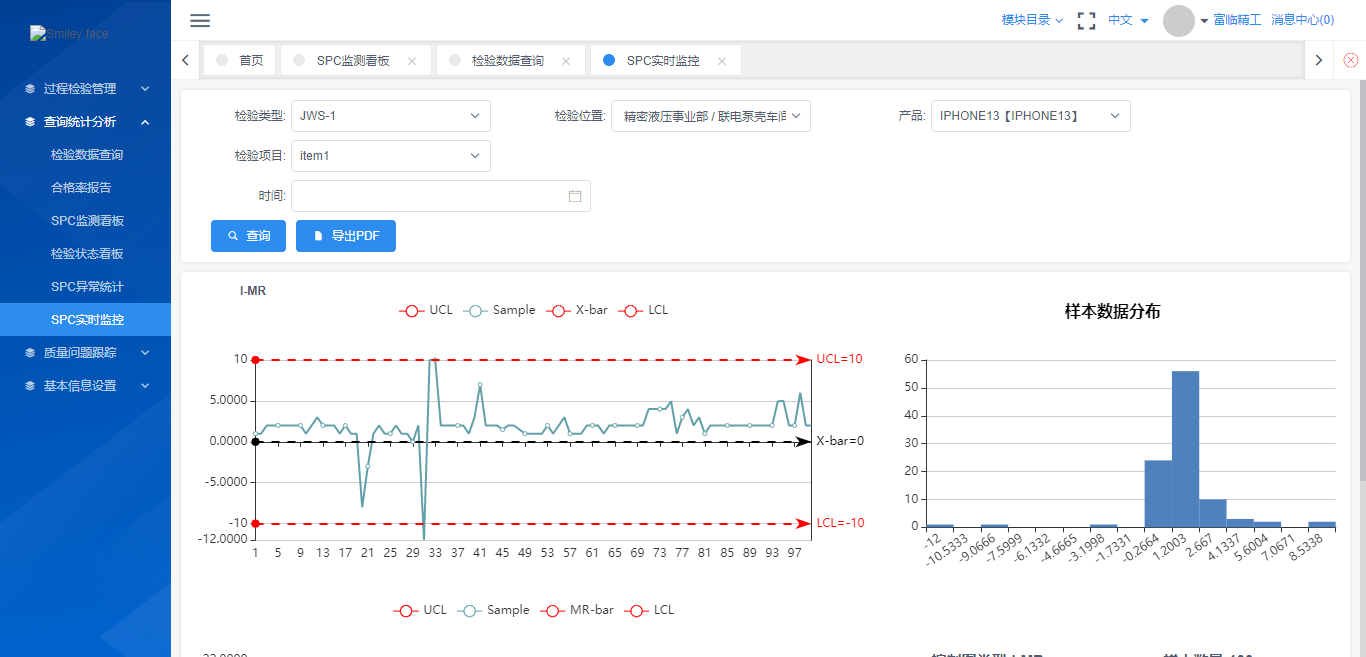Close the 检验数据查询 tab
The height and width of the screenshot is (657, 1366).
pyautogui.click(x=566, y=61)
